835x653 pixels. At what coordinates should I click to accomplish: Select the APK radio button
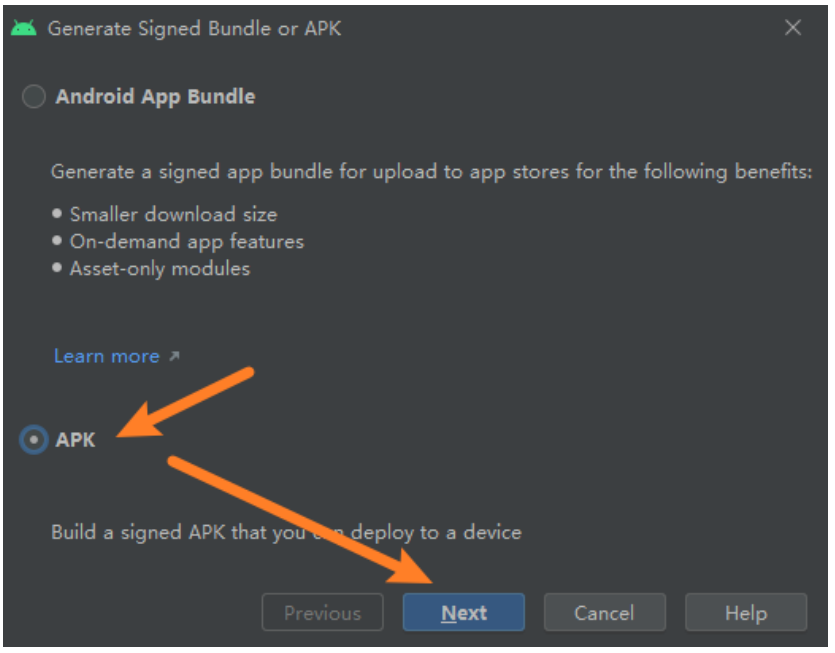[x=34, y=439]
